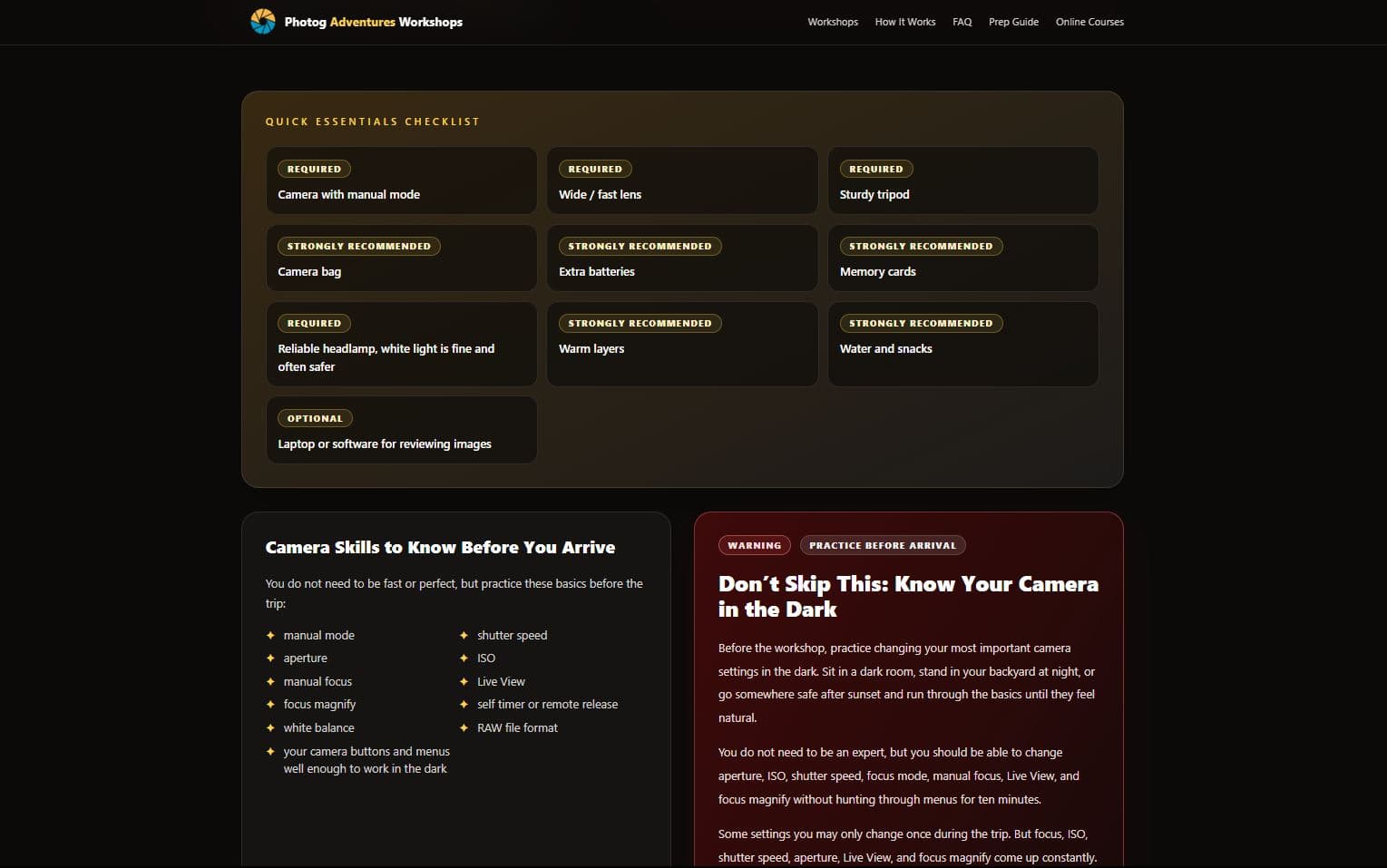Click the Photog Adventures Workshops title
The width and height of the screenshot is (1387, 868).
click(374, 22)
